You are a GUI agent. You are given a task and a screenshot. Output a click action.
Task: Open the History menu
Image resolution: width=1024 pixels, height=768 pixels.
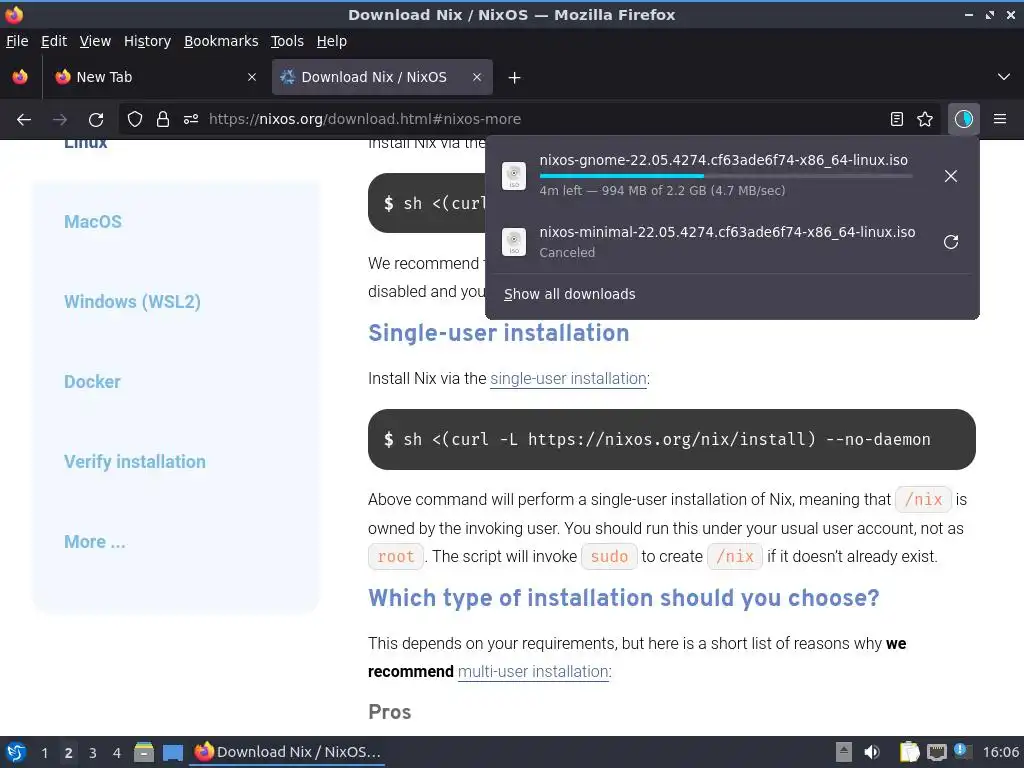(147, 41)
